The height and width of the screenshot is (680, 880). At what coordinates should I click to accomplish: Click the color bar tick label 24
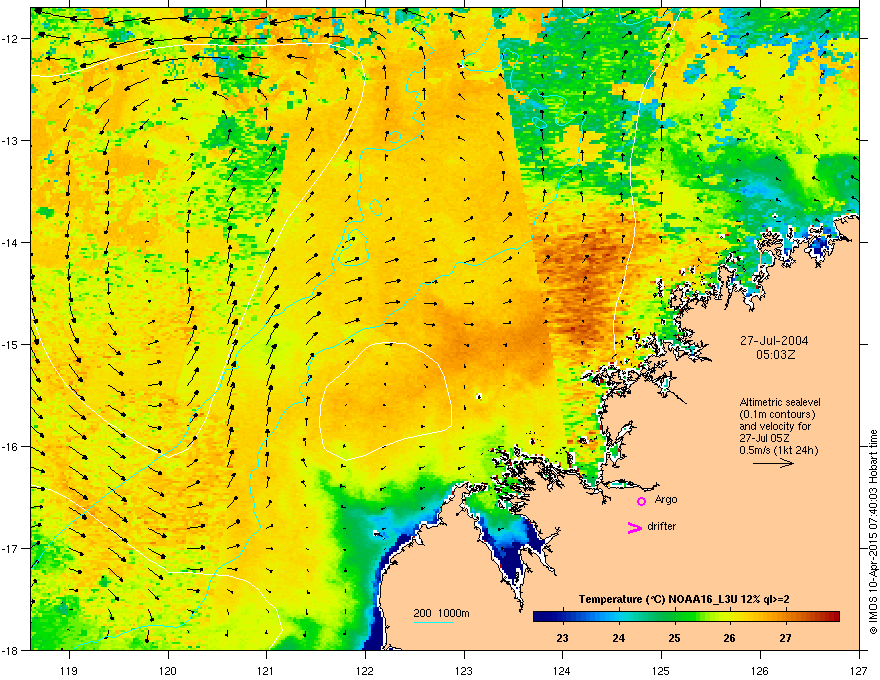(618, 638)
